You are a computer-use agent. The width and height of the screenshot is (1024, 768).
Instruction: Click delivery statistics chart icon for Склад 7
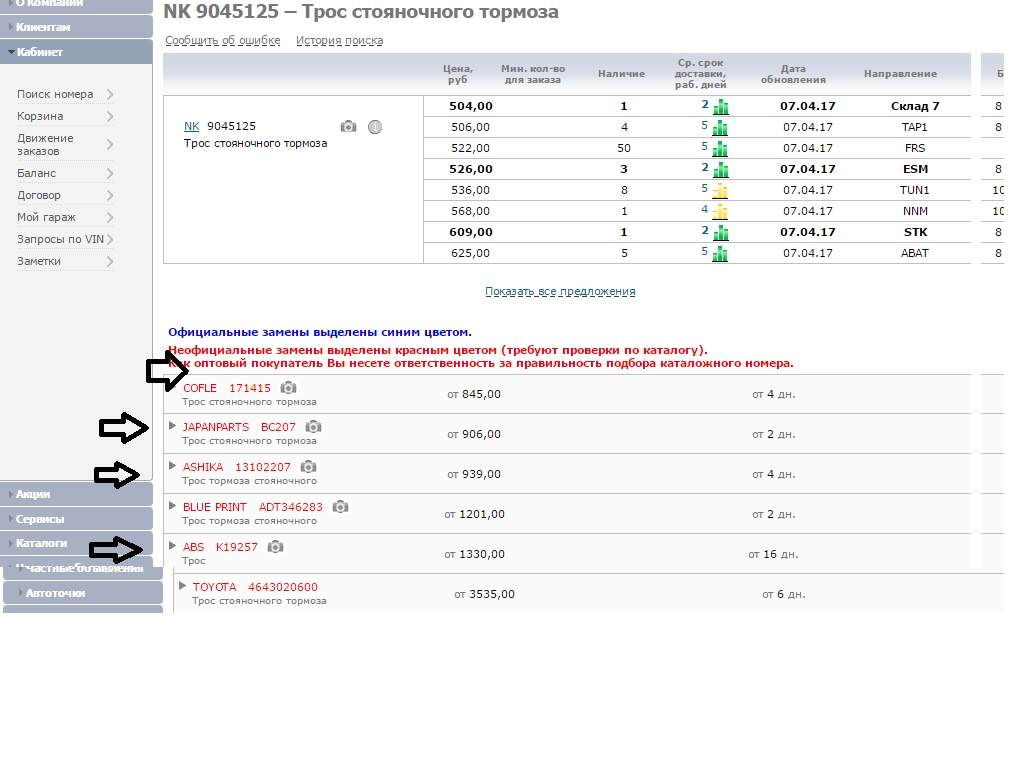tap(720, 106)
